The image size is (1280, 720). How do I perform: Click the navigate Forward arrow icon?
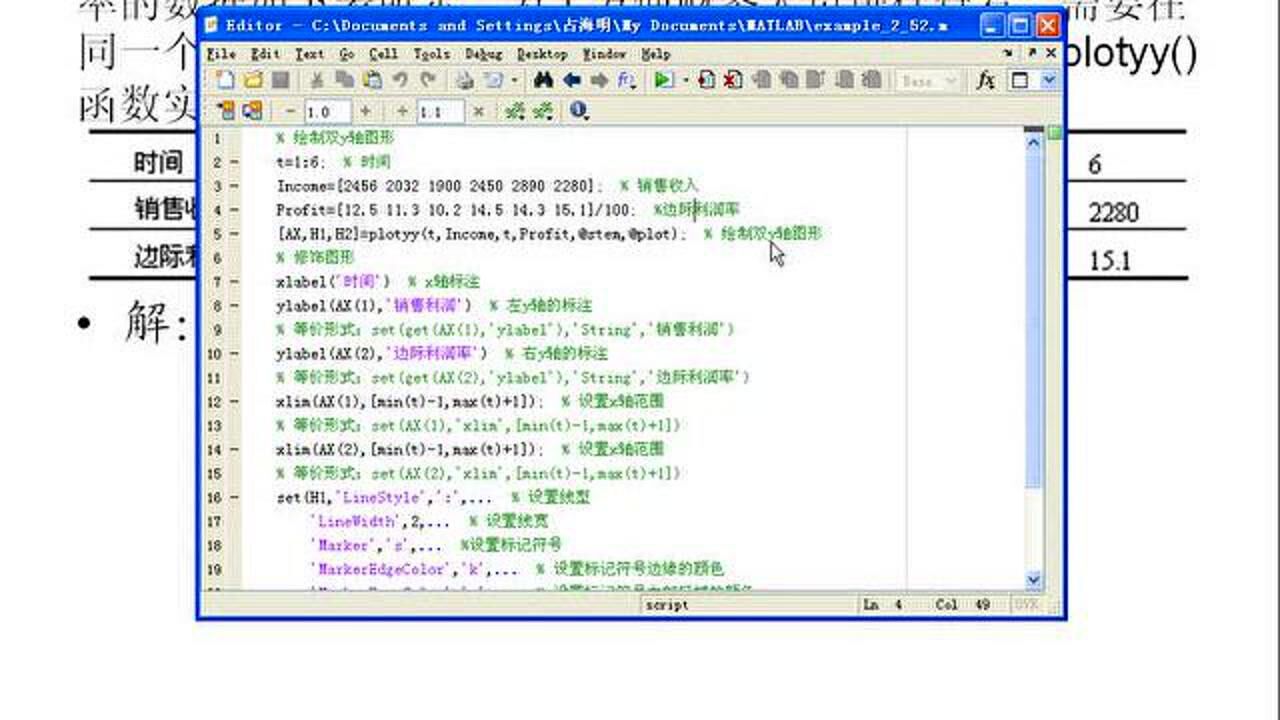(x=599, y=80)
